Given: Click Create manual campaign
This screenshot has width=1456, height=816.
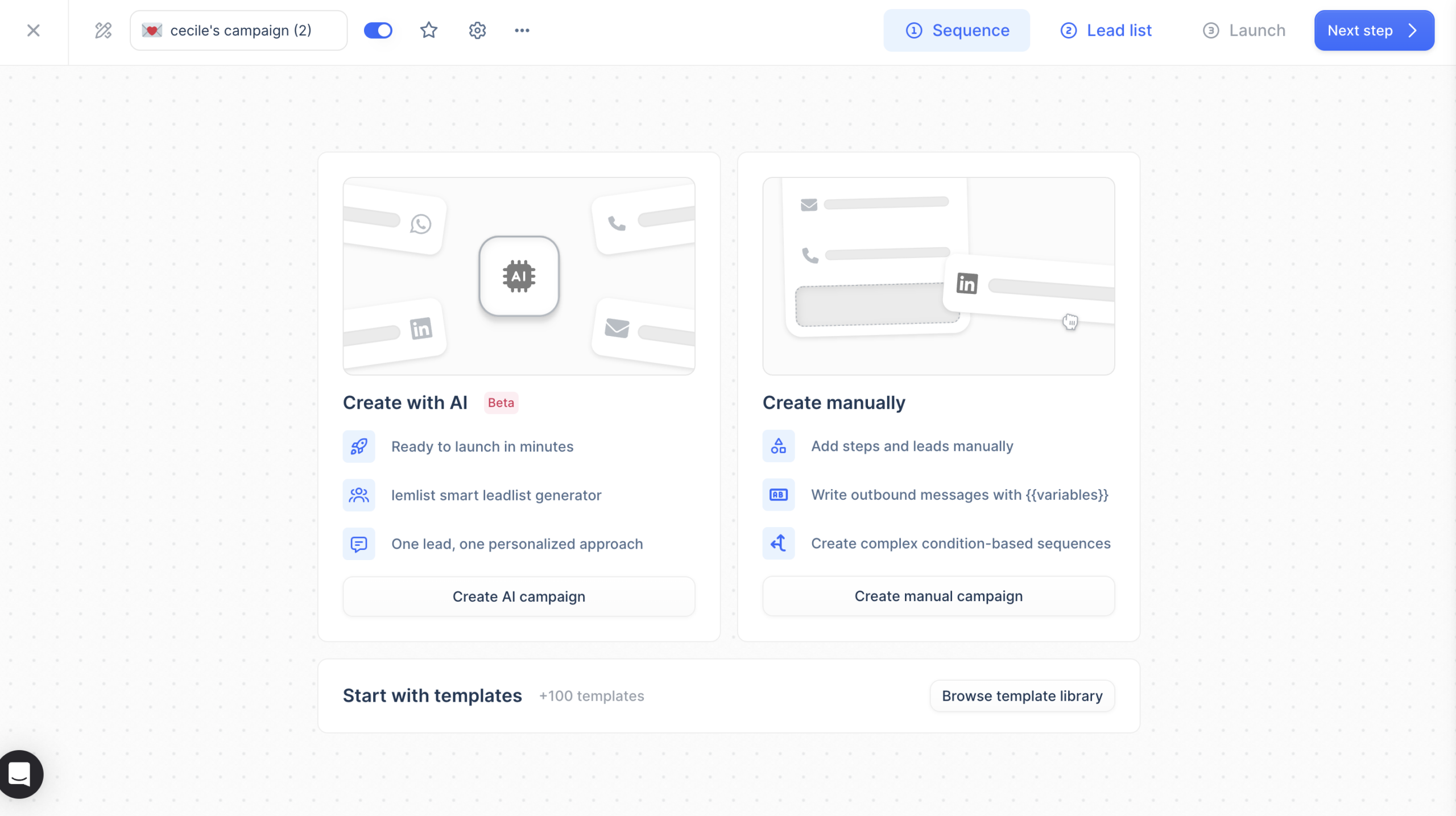Looking at the screenshot, I should (x=937, y=596).
